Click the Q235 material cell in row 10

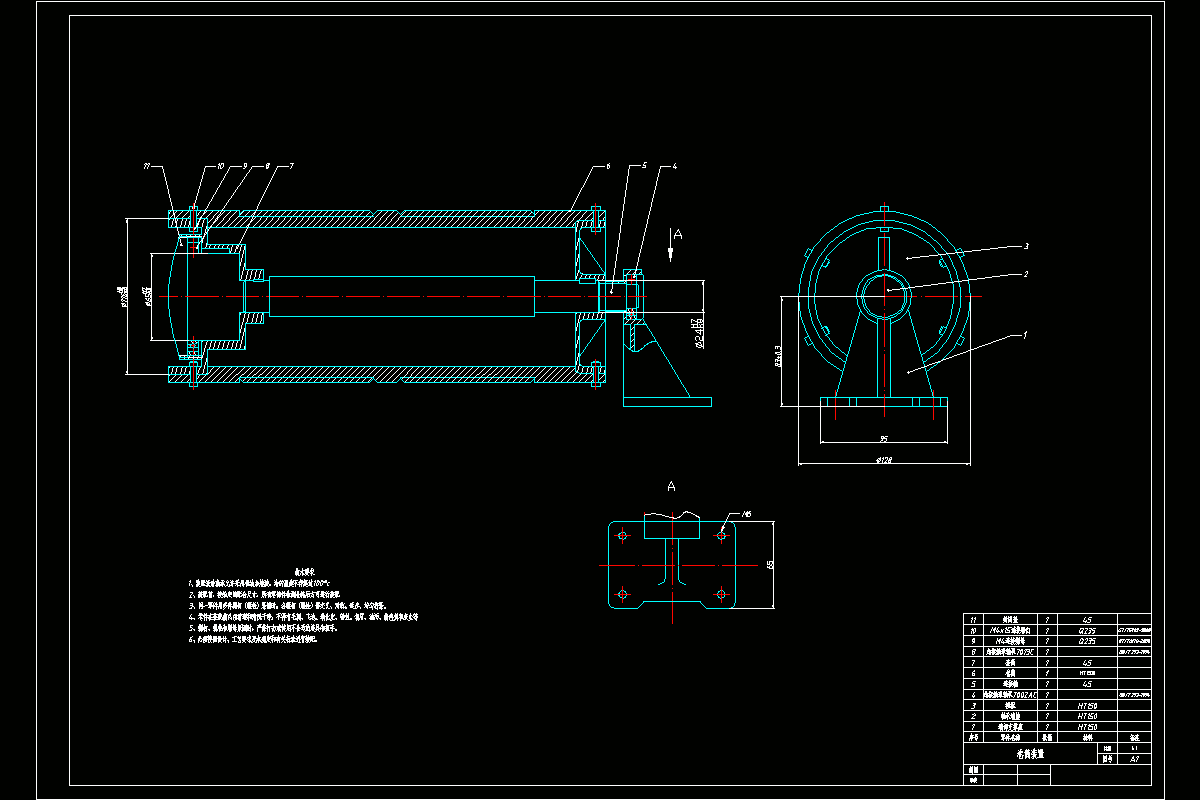point(1087,631)
